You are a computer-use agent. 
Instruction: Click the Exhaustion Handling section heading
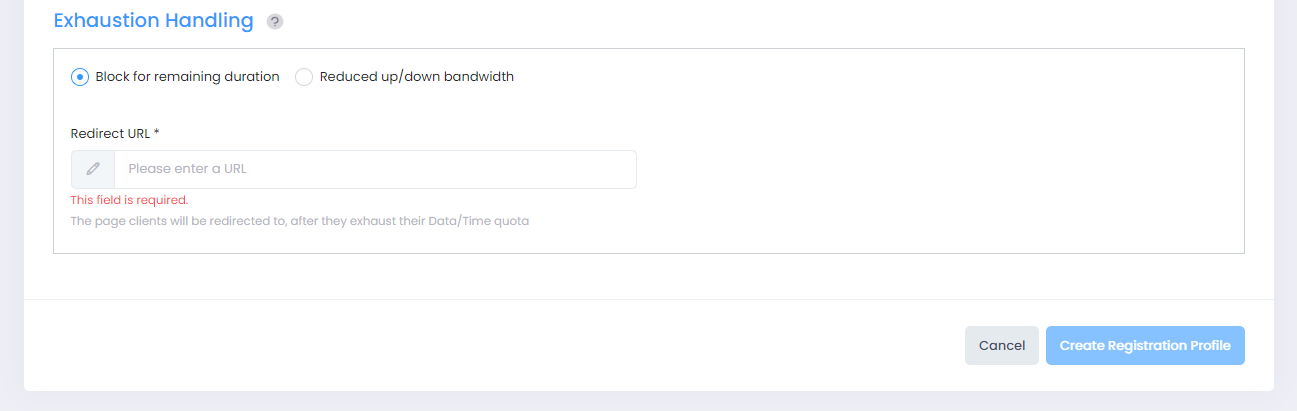[153, 21]
